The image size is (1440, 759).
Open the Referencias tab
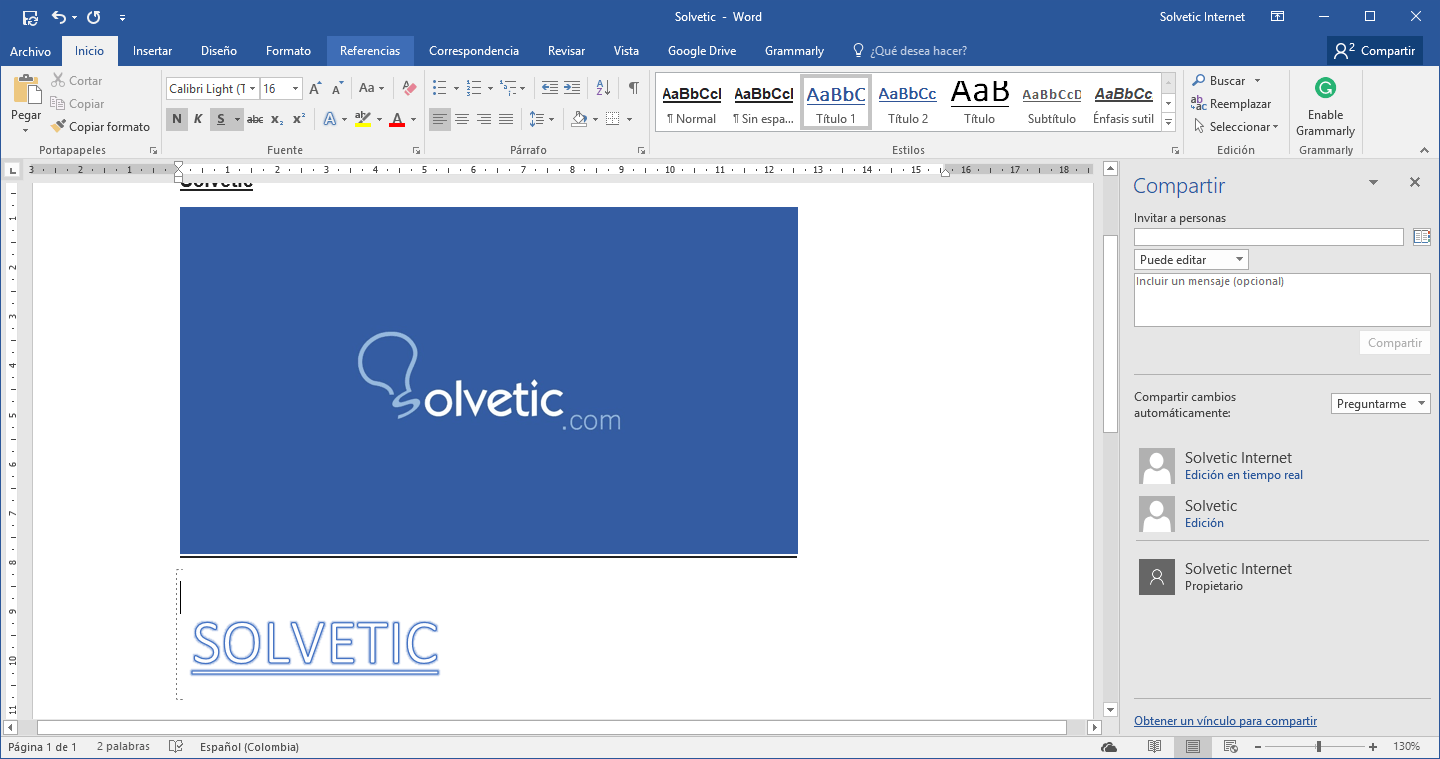(x=370, y=51)
